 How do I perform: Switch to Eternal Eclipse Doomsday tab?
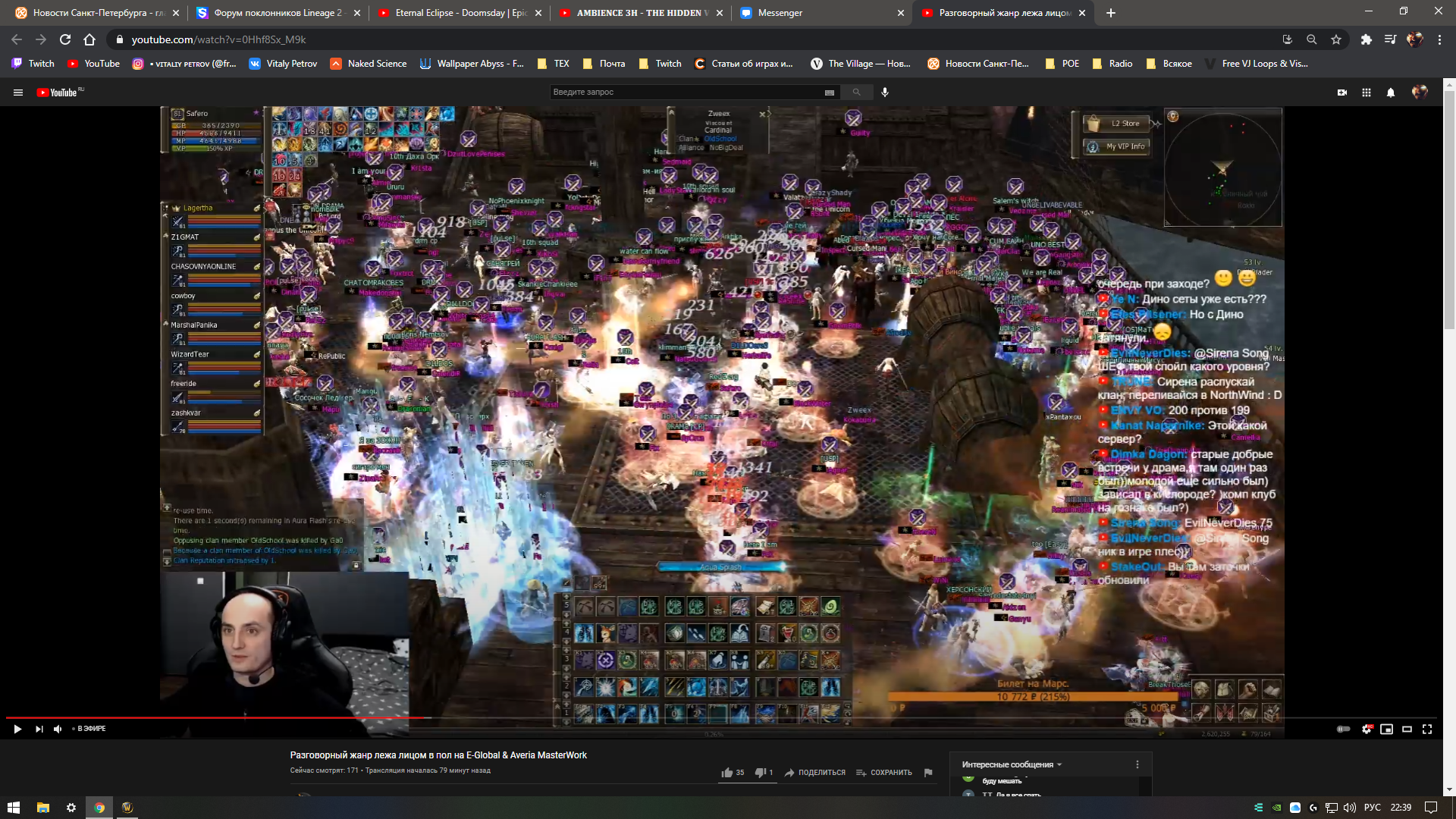[460, 13]
